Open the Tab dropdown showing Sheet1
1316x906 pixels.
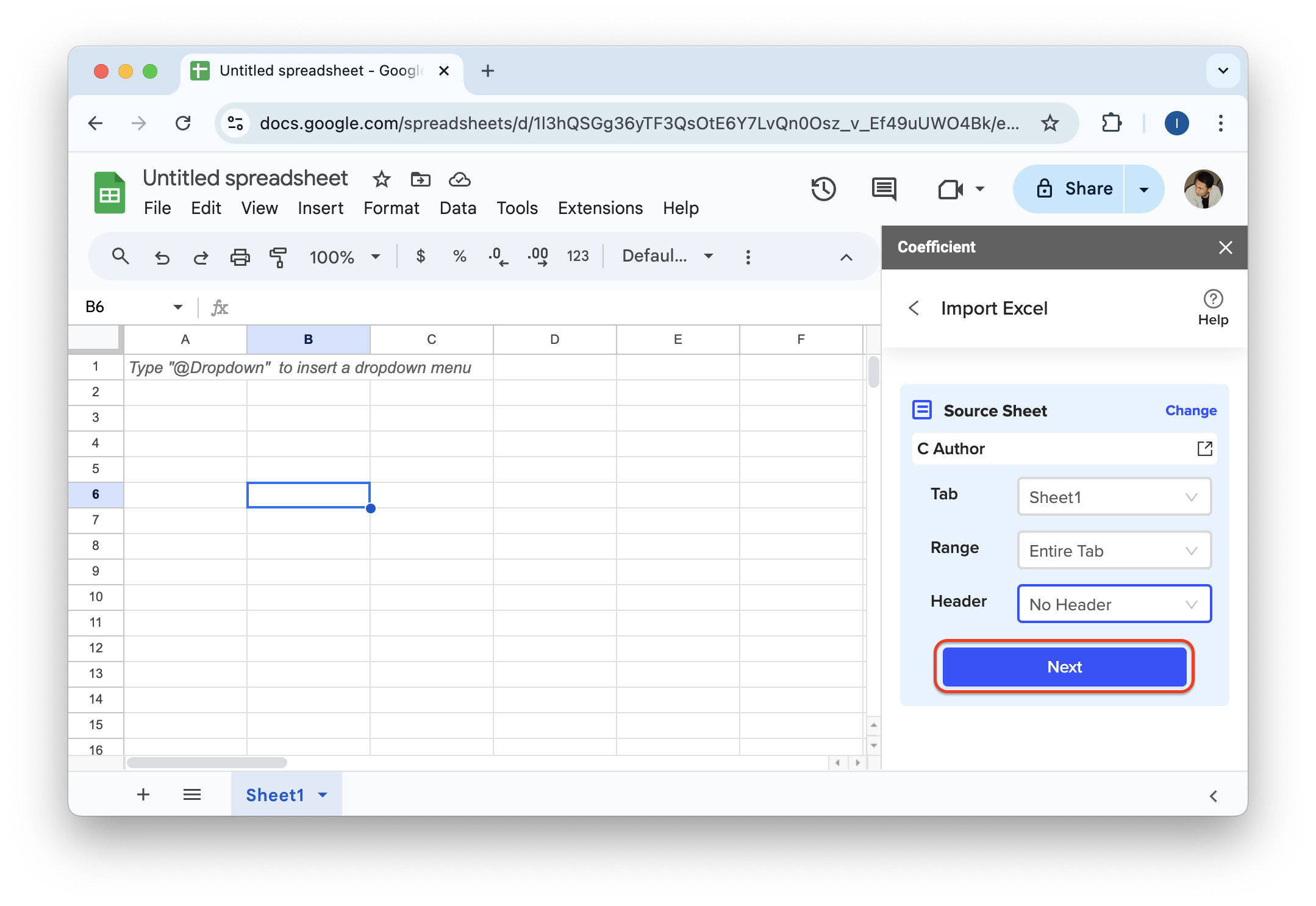(1114, 497)
